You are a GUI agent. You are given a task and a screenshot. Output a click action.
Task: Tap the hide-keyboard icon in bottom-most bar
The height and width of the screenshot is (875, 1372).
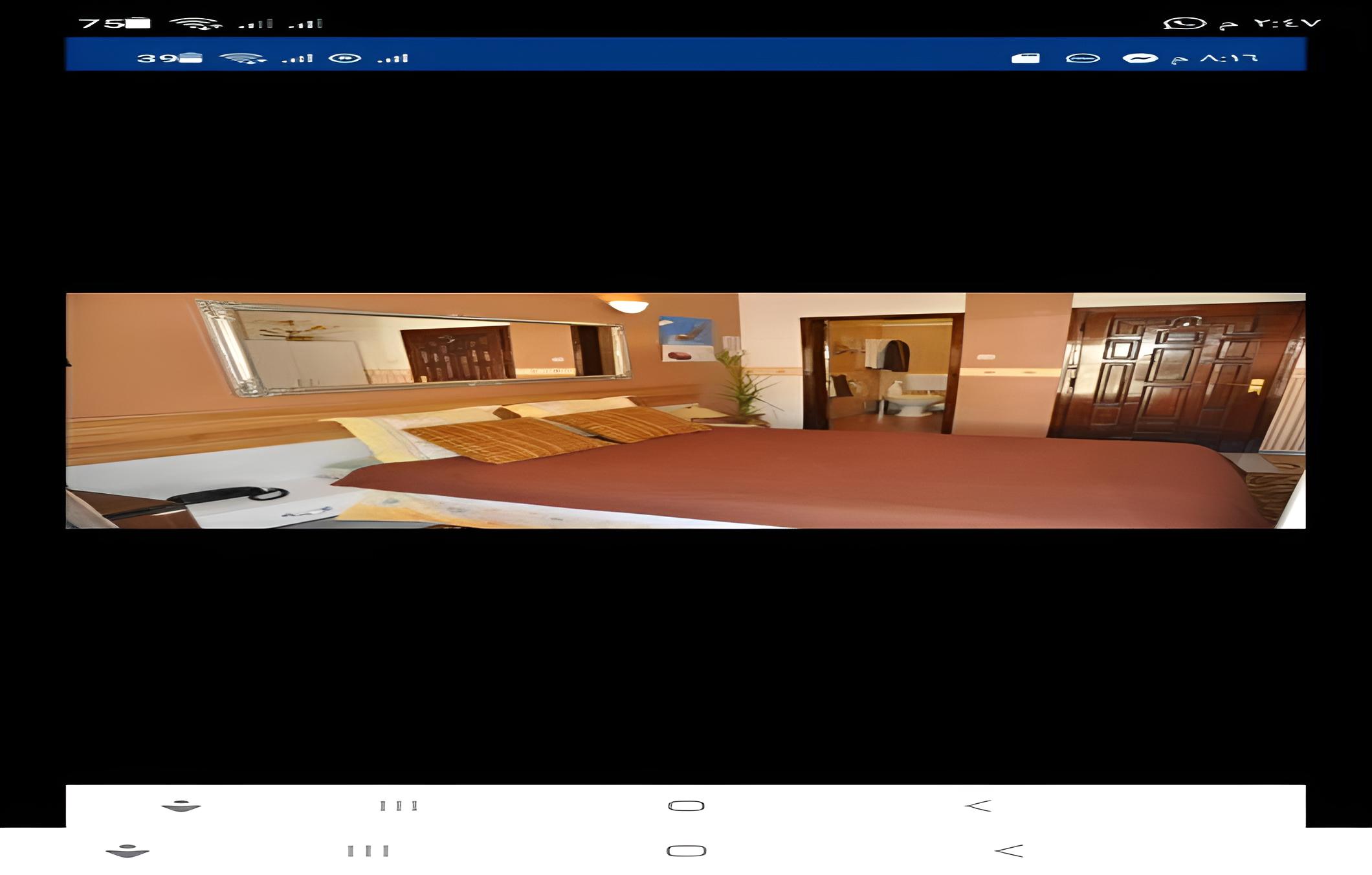(127, 851)
